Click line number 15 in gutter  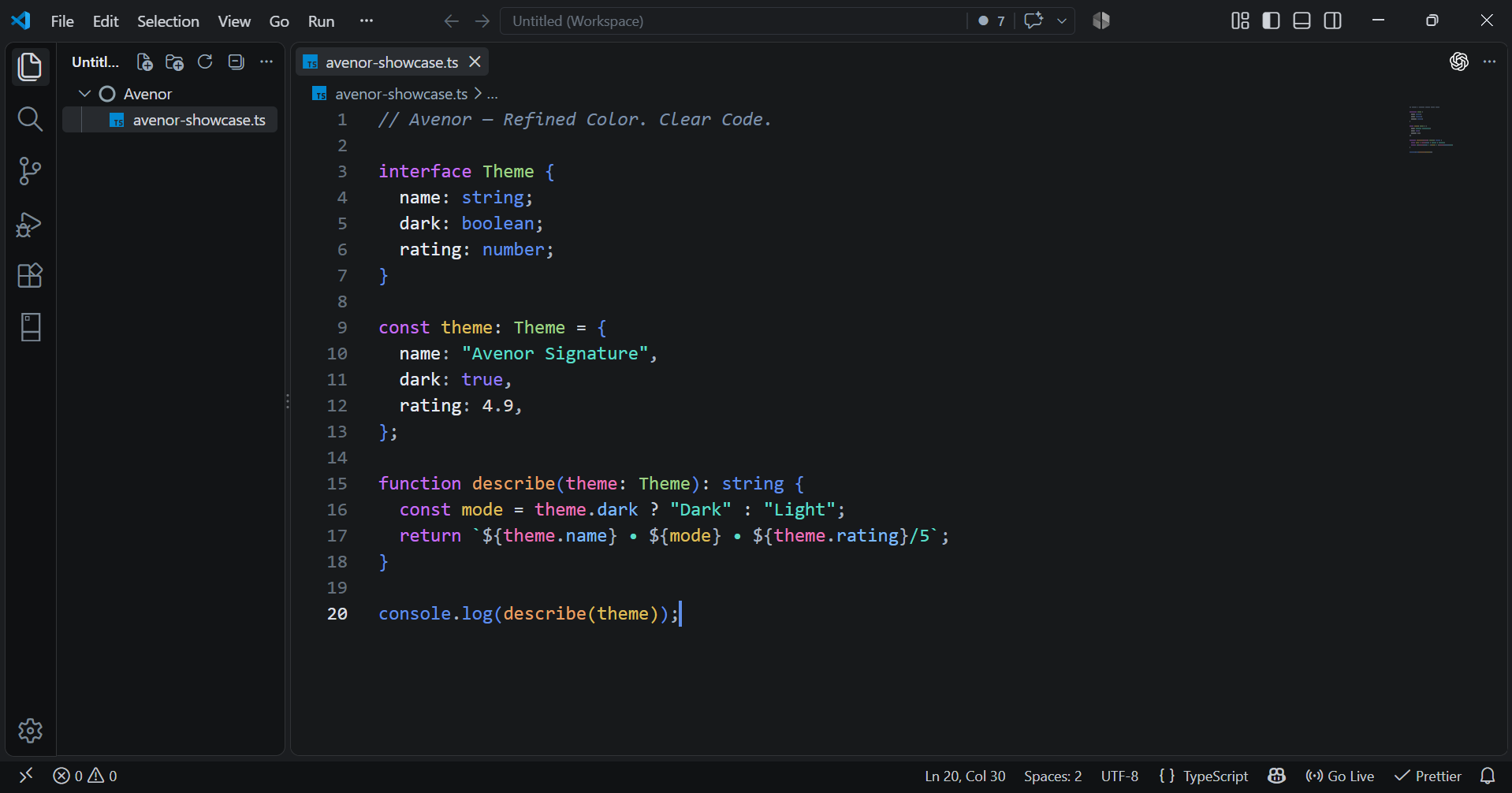click(x=337, y=484)
